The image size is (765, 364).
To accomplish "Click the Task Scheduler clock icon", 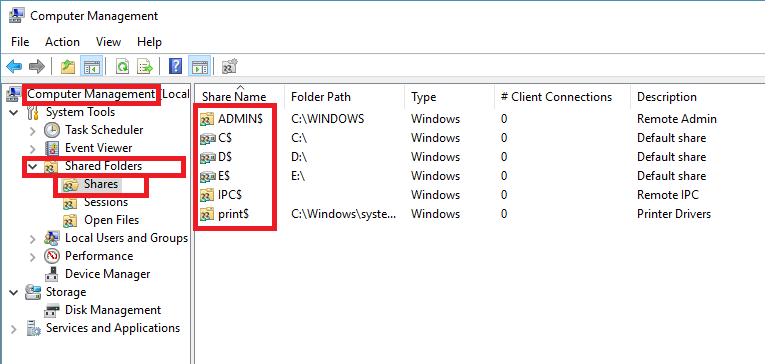I will [x=52, y=130].
